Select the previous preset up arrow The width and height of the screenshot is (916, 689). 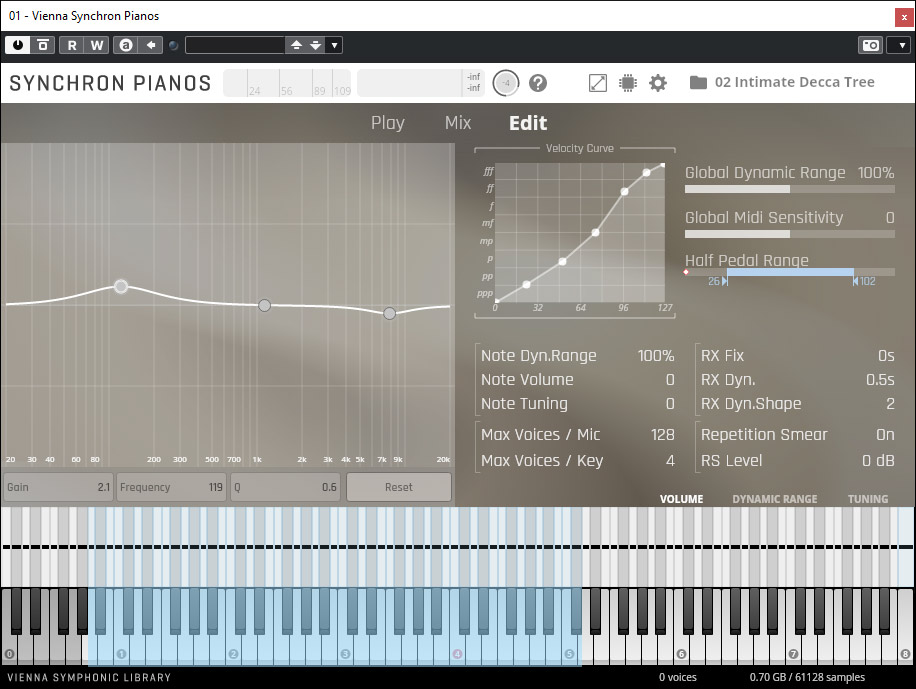pos(296,45)
